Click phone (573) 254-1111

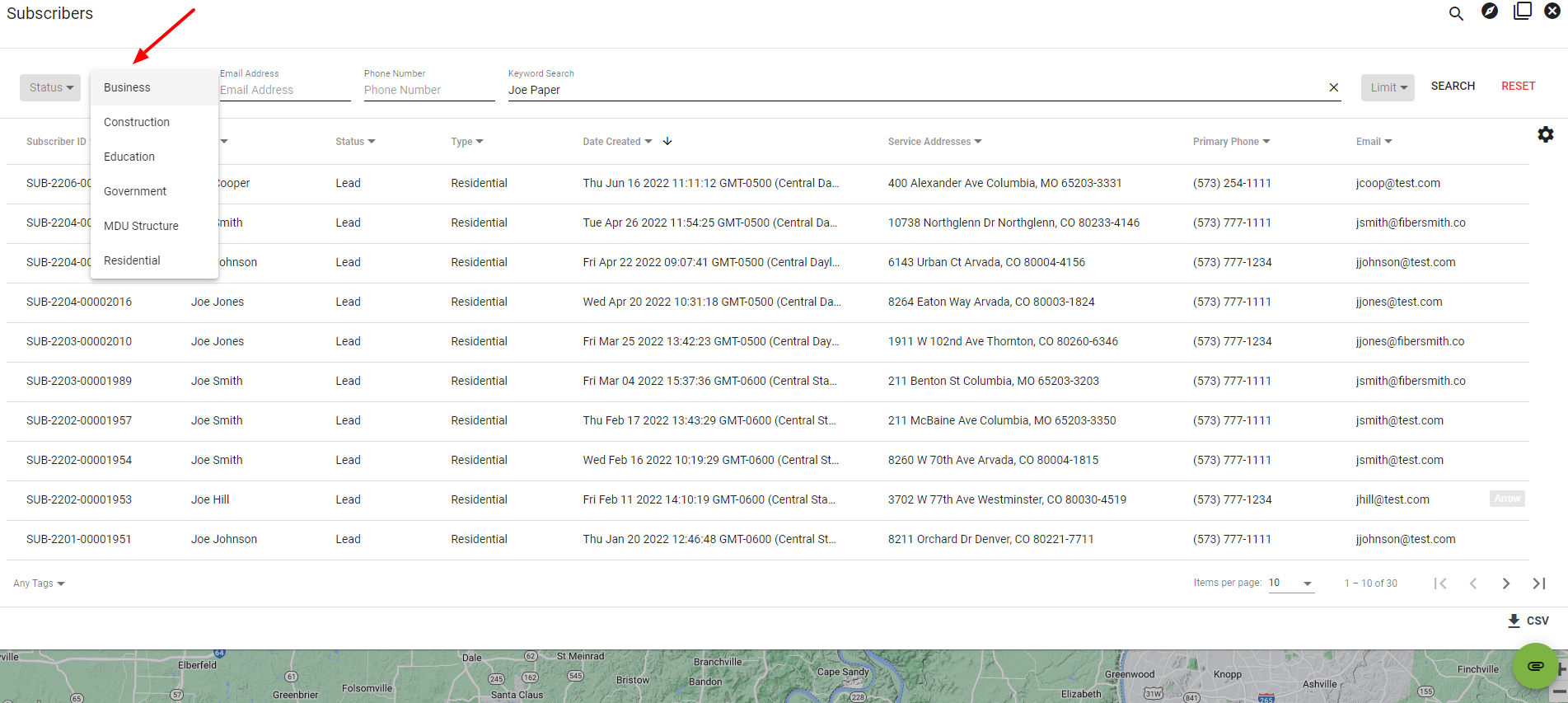1232,183
